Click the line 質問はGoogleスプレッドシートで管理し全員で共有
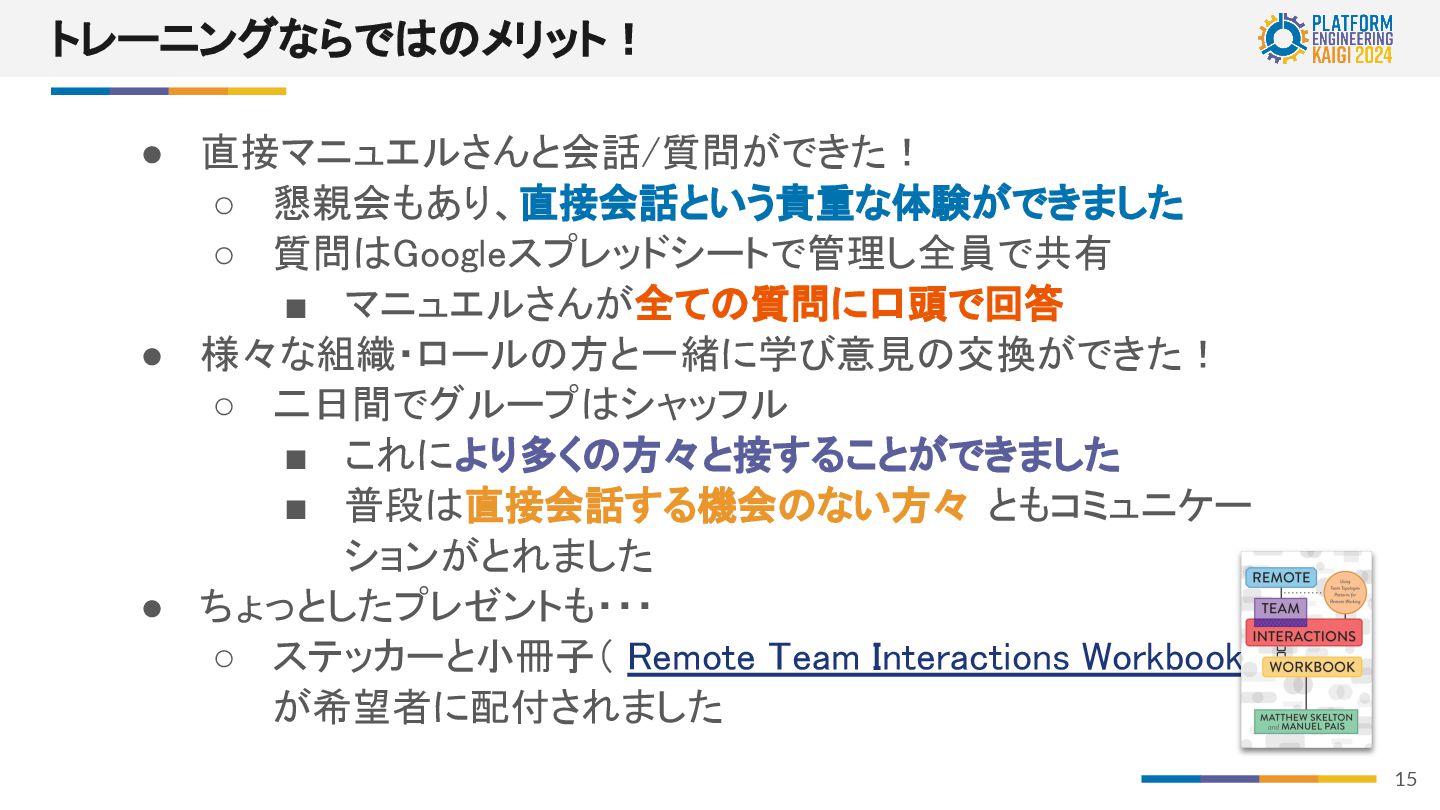The image size is (1440, 810). point(692,254)
